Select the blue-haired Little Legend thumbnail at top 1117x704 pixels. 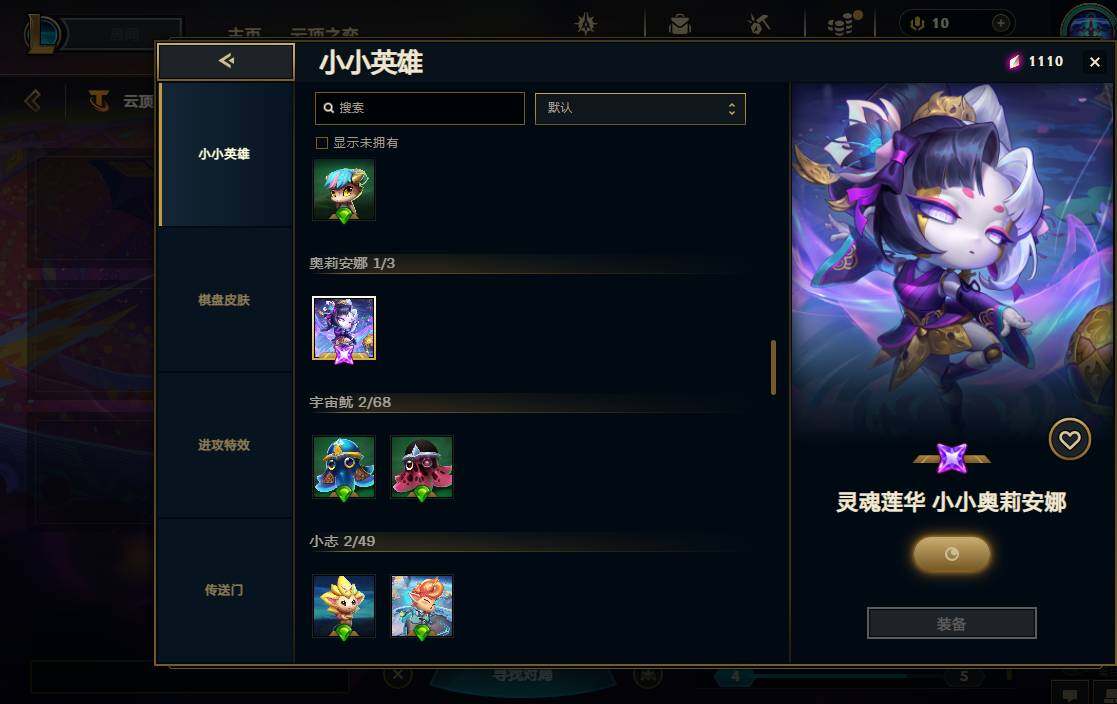(344, 190)
